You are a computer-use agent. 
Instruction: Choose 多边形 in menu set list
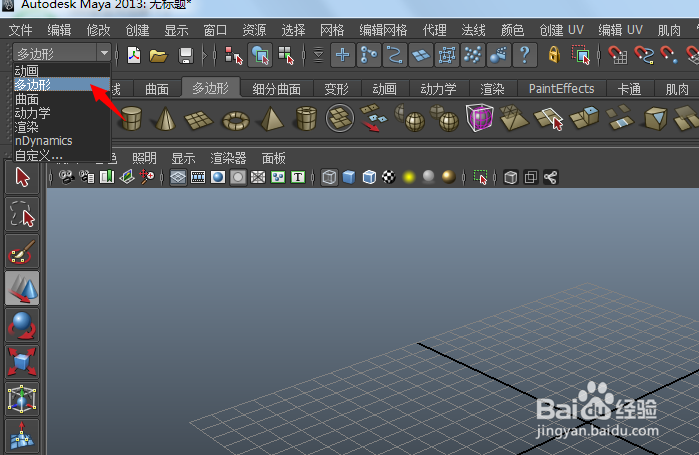click(x=61, y=84)
